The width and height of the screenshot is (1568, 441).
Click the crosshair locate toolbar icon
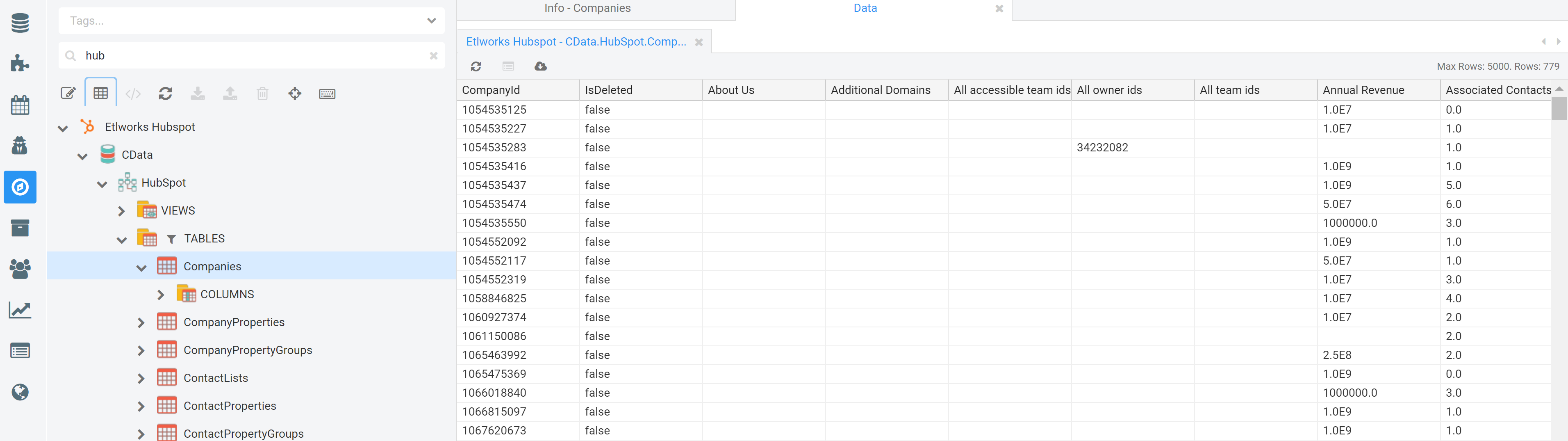(x=295, y=93)
